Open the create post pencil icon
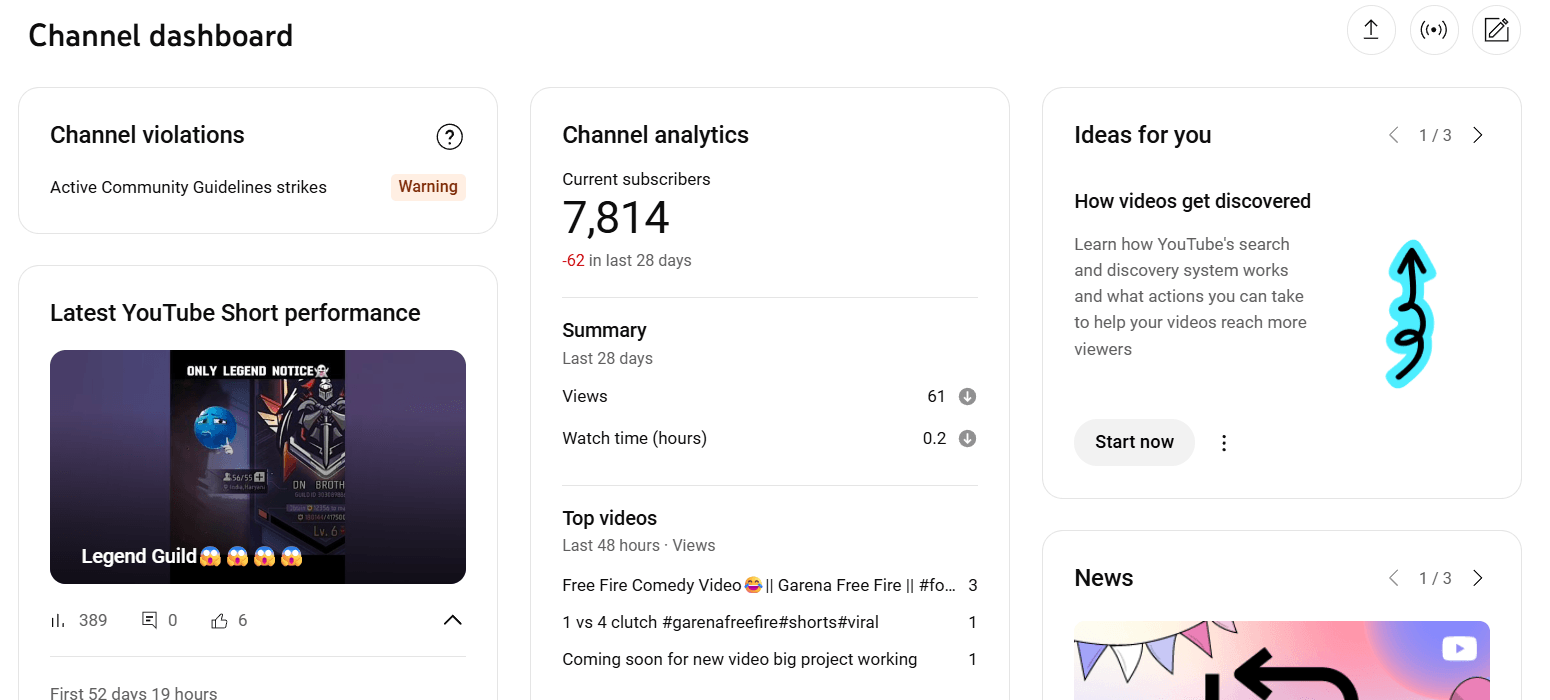 (x=1496, y=31)
